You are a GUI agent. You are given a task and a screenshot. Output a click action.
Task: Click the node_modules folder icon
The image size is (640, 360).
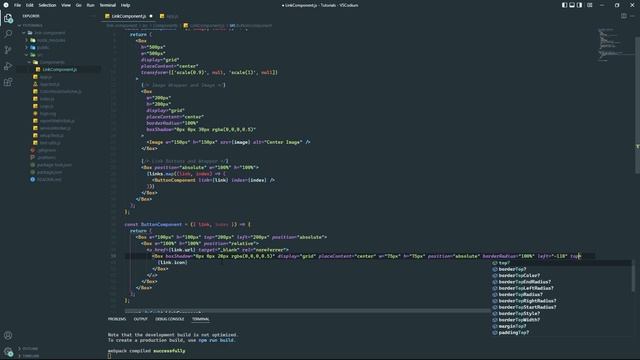33,40
